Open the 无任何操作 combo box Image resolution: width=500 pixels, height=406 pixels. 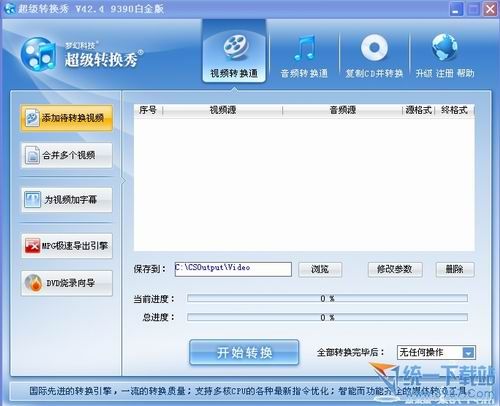click(x=436, y=352)
